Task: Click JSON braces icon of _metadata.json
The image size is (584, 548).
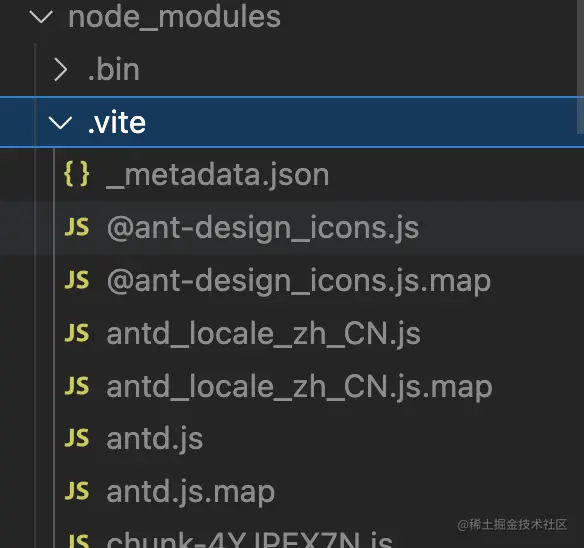Action: click(77, 174)
